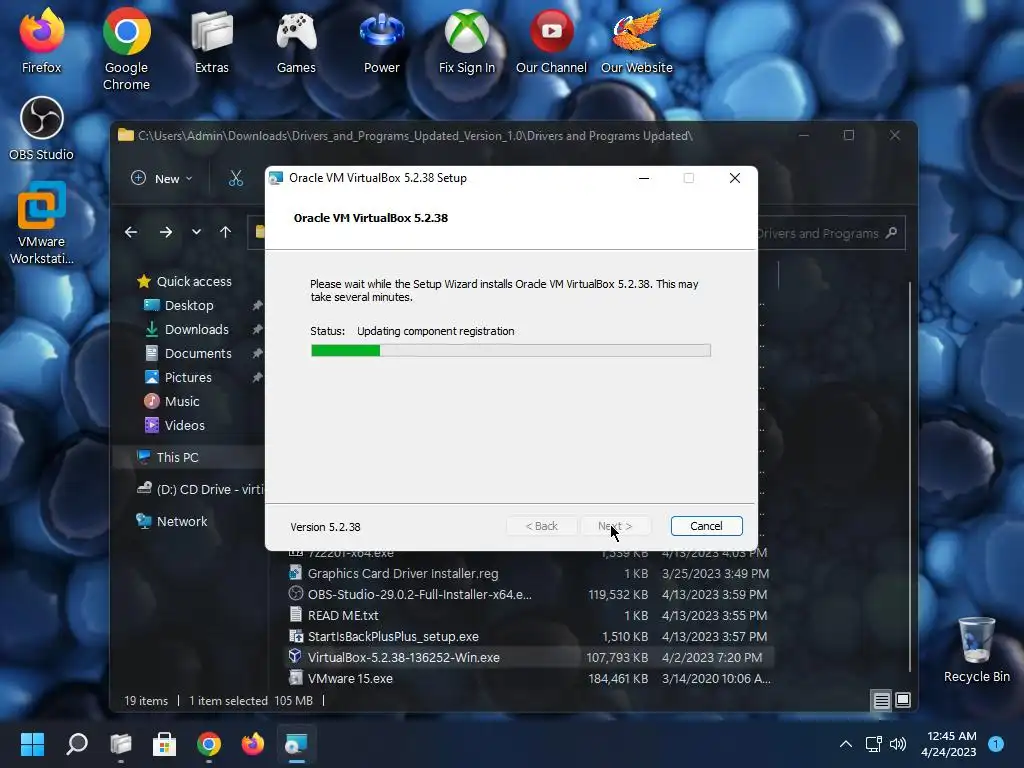Image resolution: width=1024 pixels, height=768 pixels.
Task: Go up one folder level in Explorer
Action: click(225, 232)
